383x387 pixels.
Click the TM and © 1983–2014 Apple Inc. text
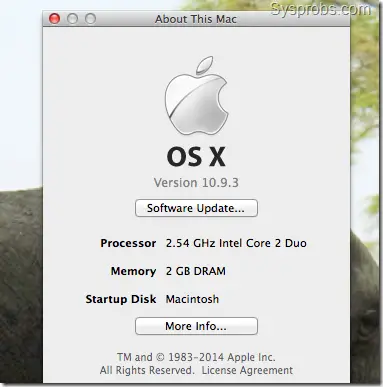tap(196, 357)
